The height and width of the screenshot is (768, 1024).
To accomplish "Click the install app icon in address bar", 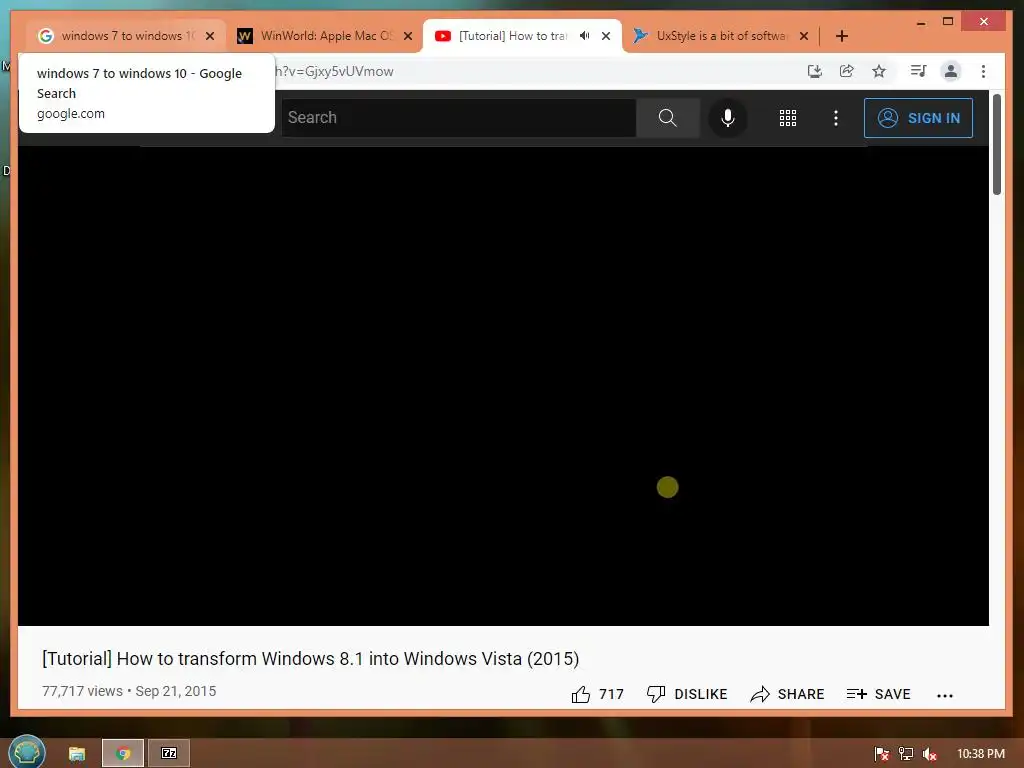I will coord(814,71).
